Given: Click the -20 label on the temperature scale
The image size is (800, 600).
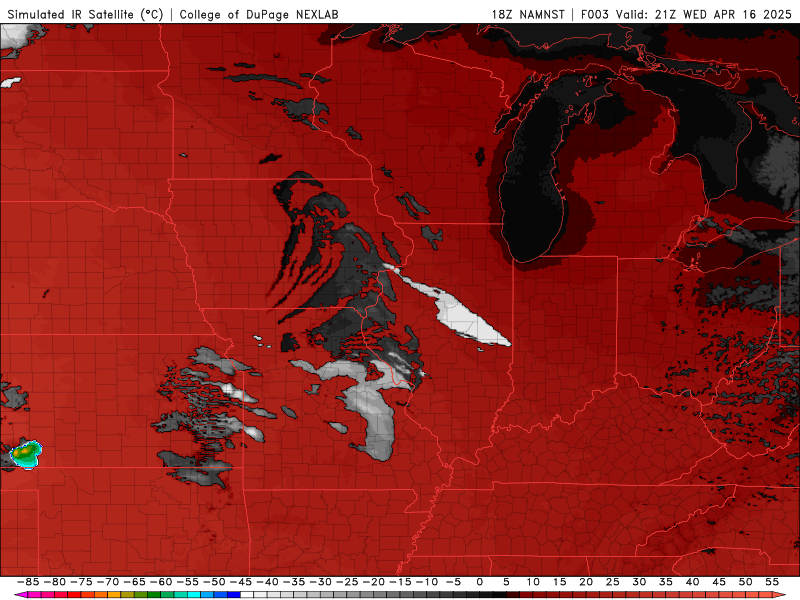Looking at the screenshot, I should pyautogui.click(x=373, y=582).
